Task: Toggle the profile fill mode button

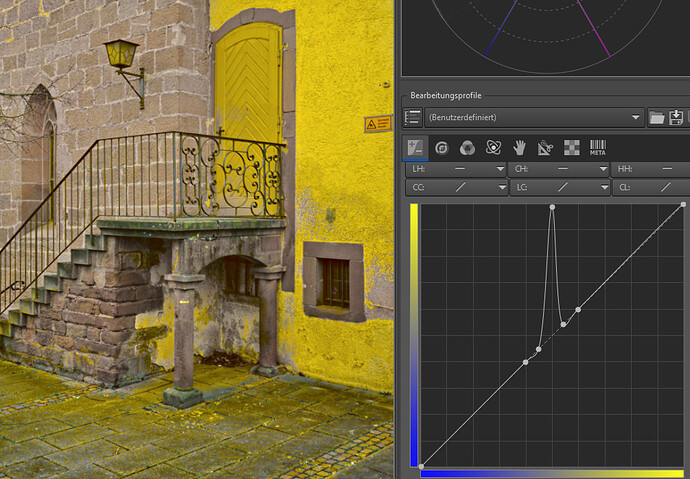Action: [412, 118]
